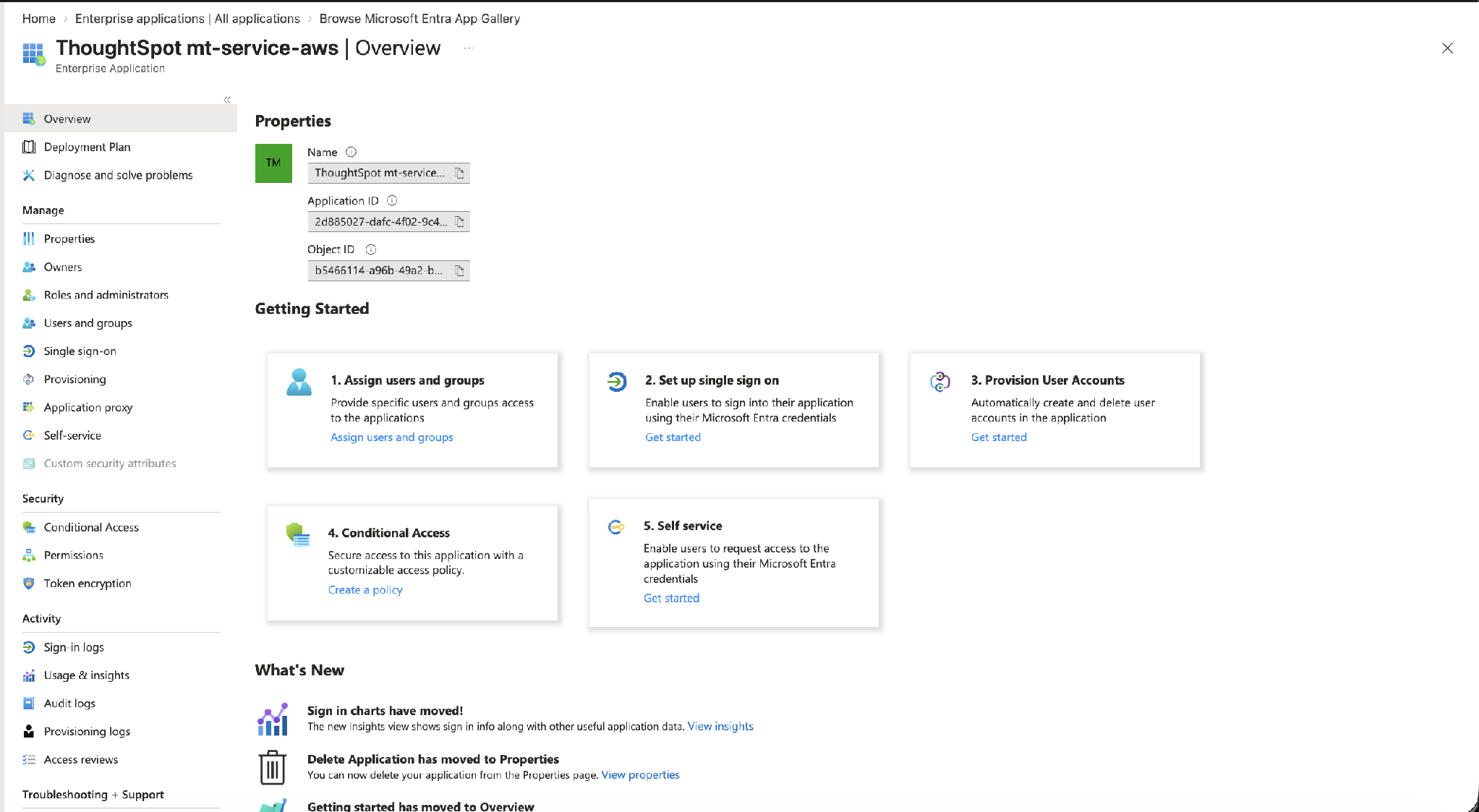Click the user icon in Assign users card
The width and height of the screenshot is (1479, 812).
tap(299, 383)
